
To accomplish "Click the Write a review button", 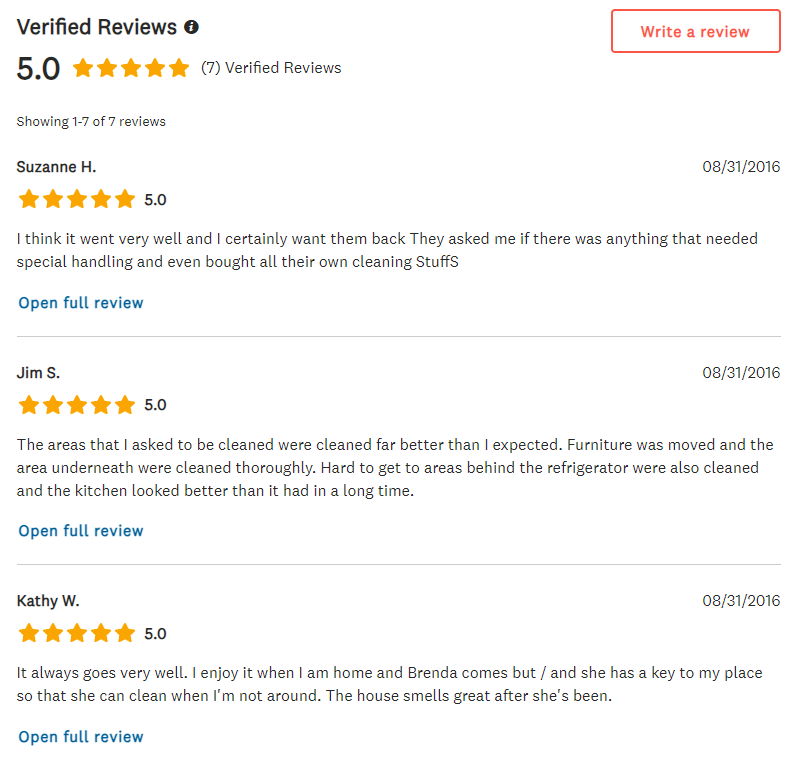I will click(x=696, y=31).
